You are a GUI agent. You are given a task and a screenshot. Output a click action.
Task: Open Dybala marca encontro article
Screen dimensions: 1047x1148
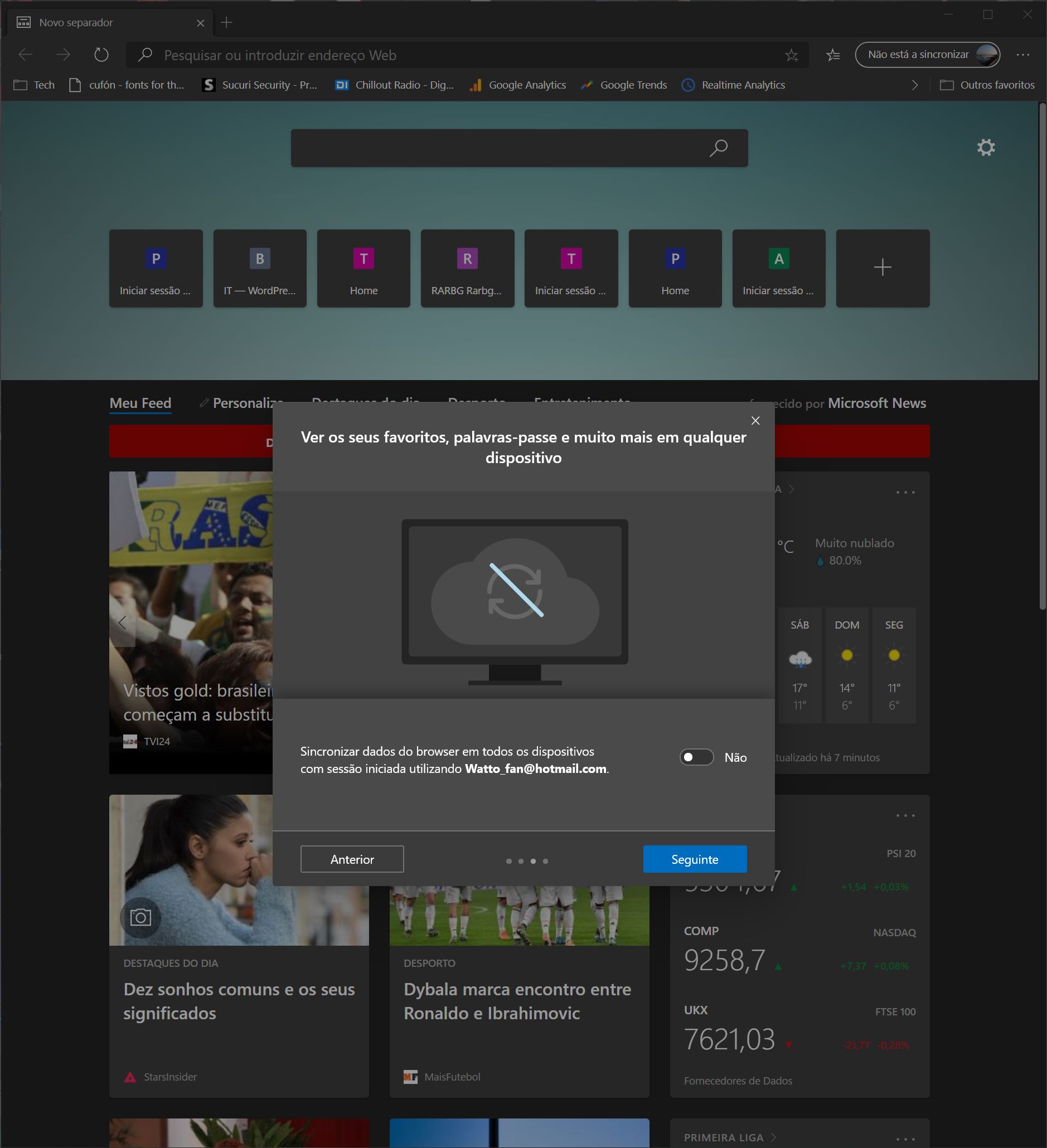[x=517, y=1001]
